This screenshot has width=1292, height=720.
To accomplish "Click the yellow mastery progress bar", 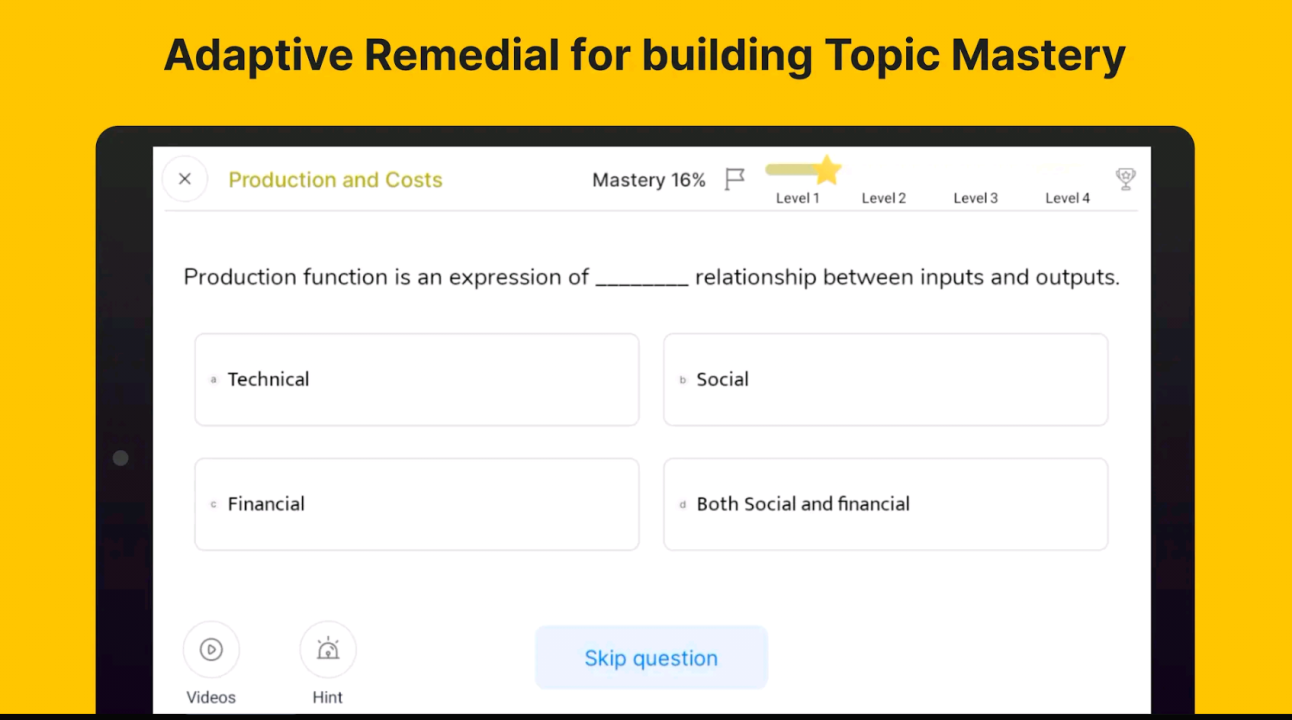I will coord(795,170).
